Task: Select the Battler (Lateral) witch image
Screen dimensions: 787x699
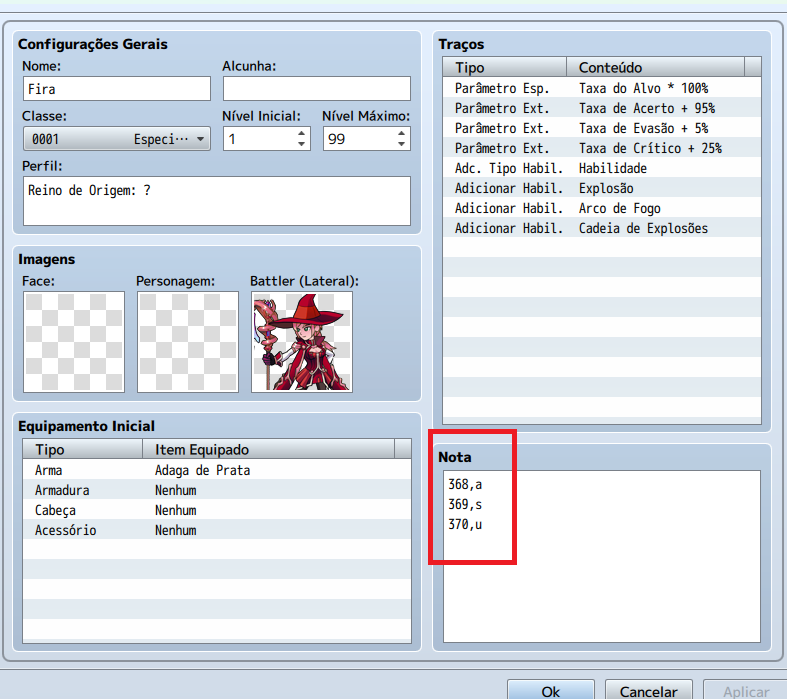Action: [x=302, y=342]
